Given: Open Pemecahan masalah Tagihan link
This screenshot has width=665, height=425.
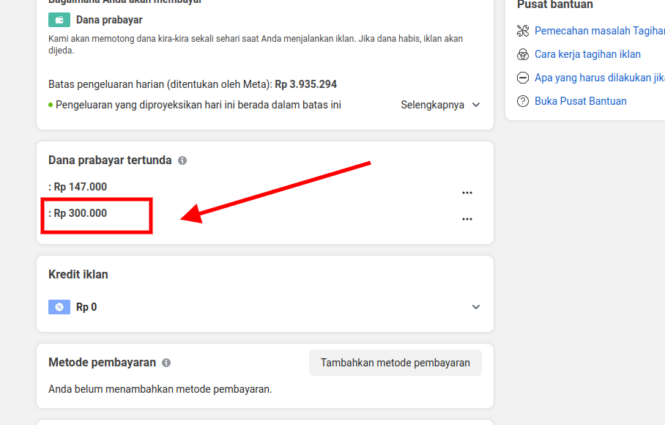Looking at the screenshot, I should tap(599, 31).
